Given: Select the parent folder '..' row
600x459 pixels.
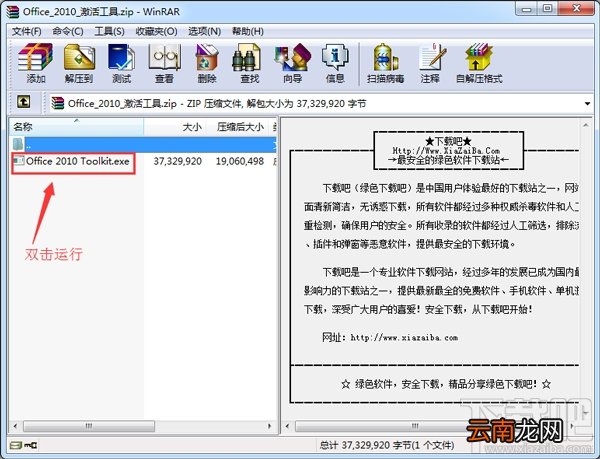Looking at the screenshot, I should [x=142, y=144].
